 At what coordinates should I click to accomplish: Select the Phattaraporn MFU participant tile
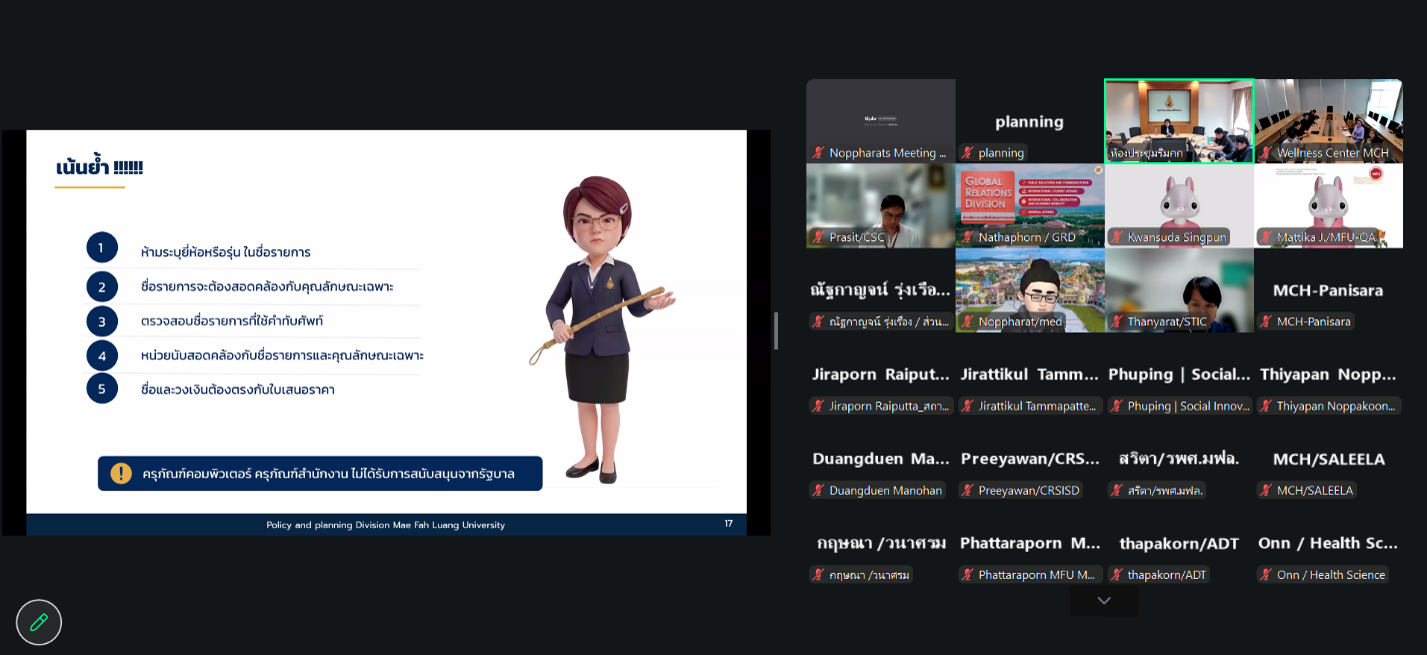pos(1030,543)
